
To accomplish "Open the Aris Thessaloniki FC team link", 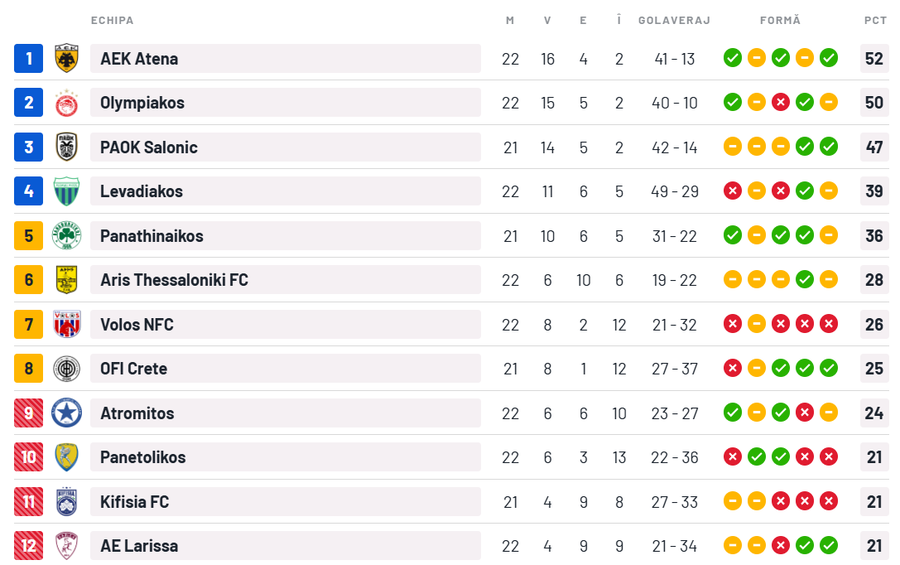I will tap(174, 280).
